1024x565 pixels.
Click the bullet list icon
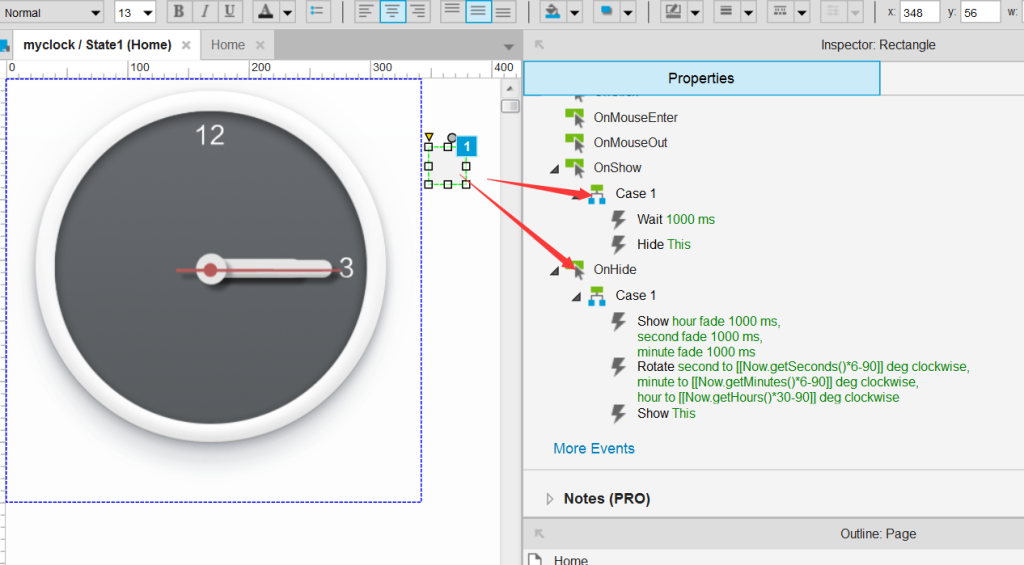(317, 12)
